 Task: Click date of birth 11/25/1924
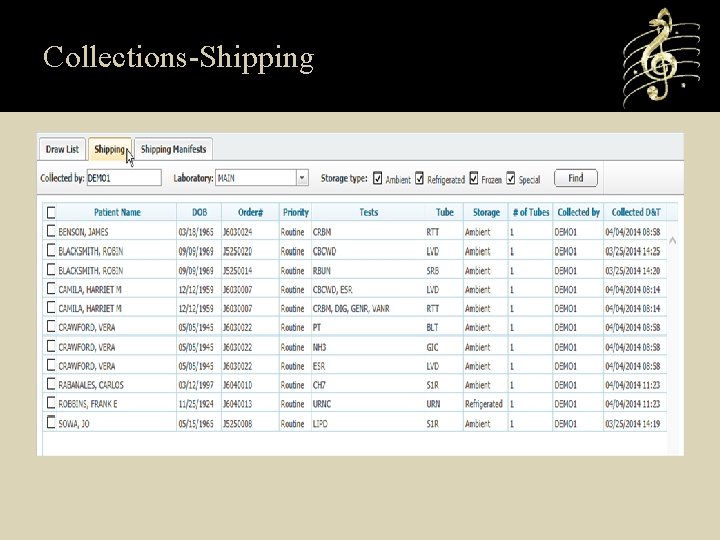pos(196,404)
